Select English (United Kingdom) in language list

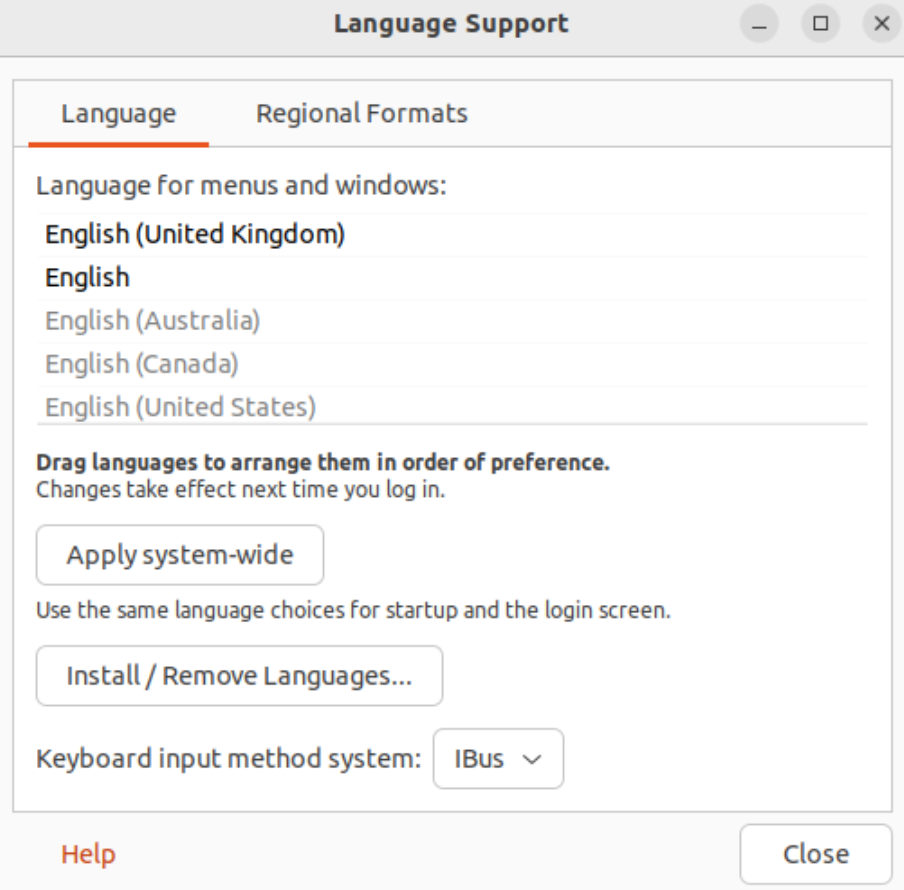click(195, 235)
